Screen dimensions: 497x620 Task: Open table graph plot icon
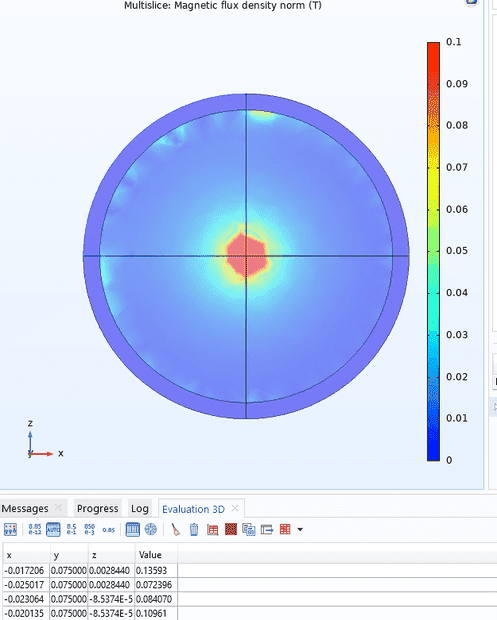click(x=213, y=530)
